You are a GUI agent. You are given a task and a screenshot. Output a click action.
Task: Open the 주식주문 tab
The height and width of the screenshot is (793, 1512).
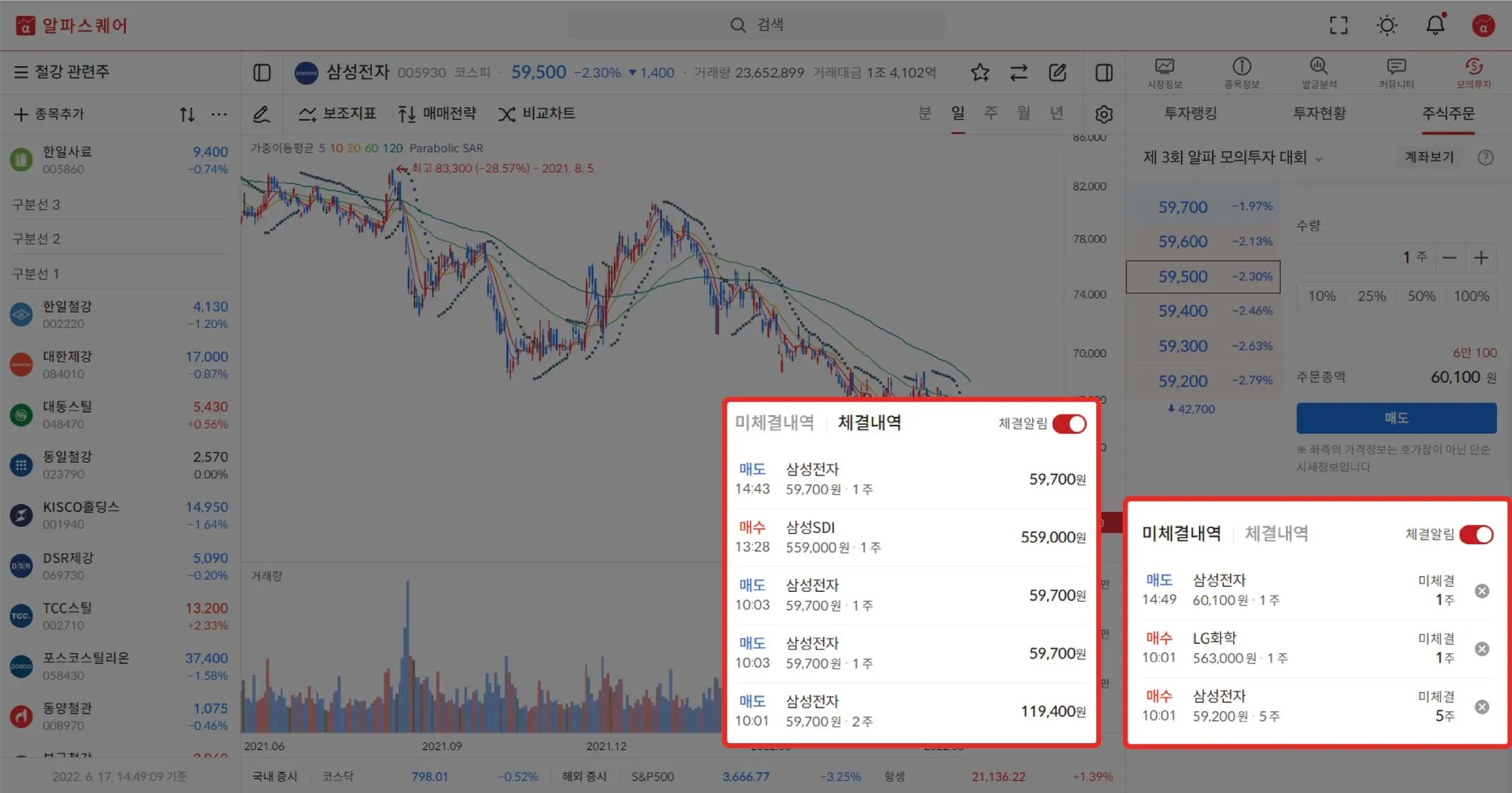point(1448,113)
